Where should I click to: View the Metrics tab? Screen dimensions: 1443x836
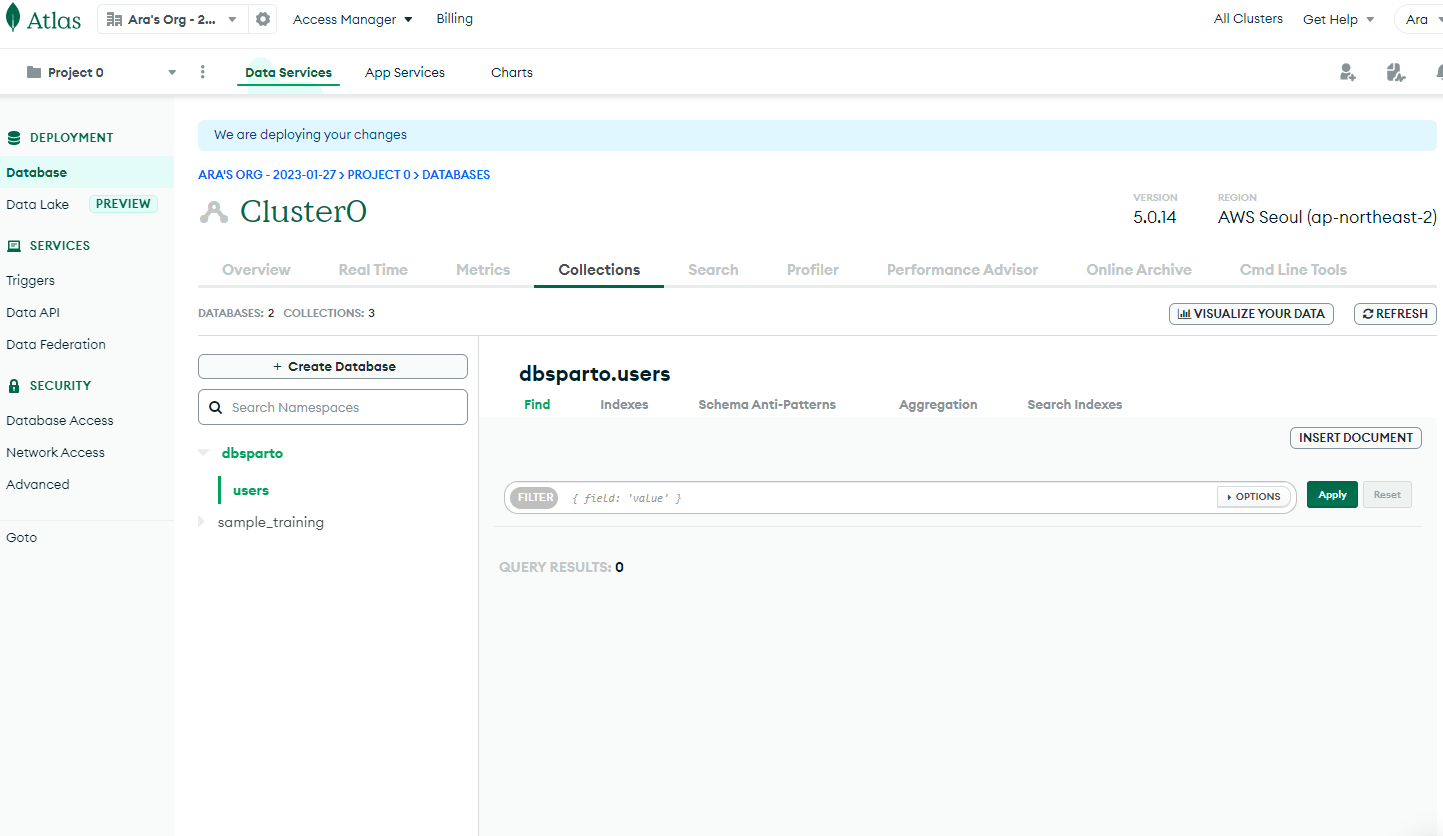coord(483,270)
